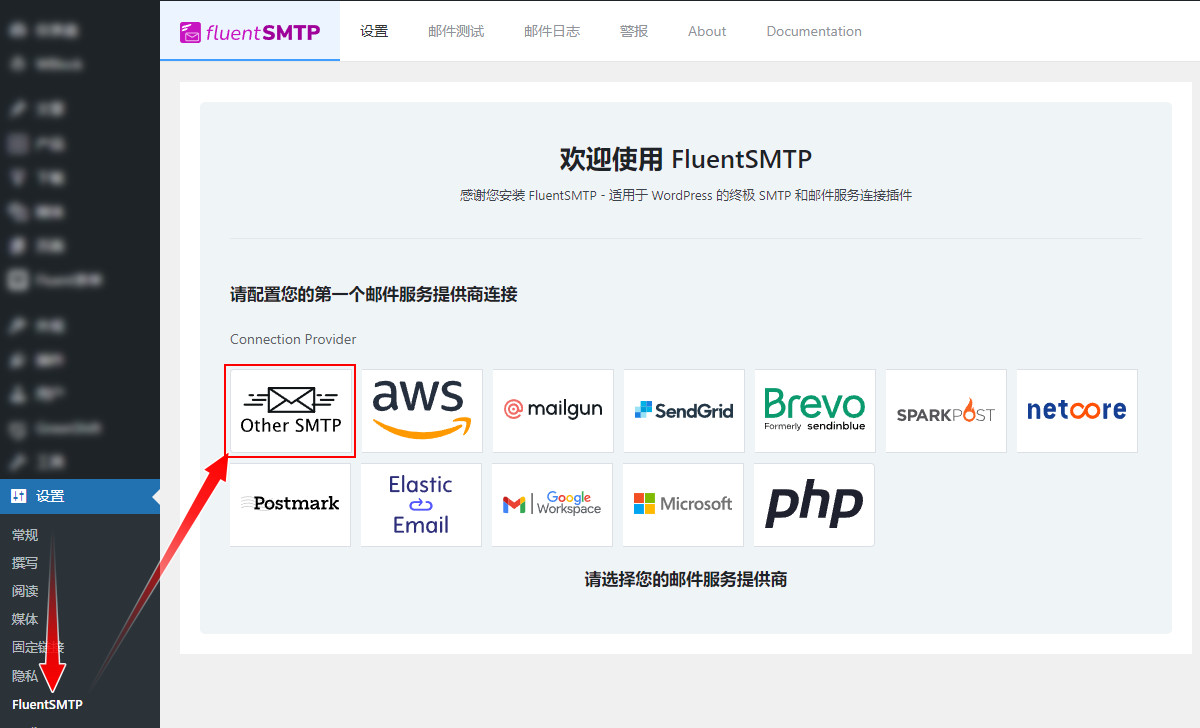Viewport: 1200px width, 728px height.
Task: Select Brevo (formerly Sendinblue) provider
Action: click(814, 411)
